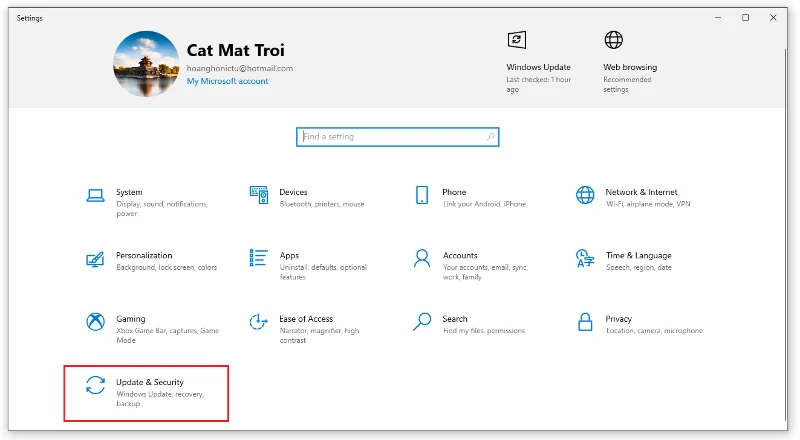Click the Personalization category title
The width and height of the screenshot is (800, 440).
tap(144, 255)
